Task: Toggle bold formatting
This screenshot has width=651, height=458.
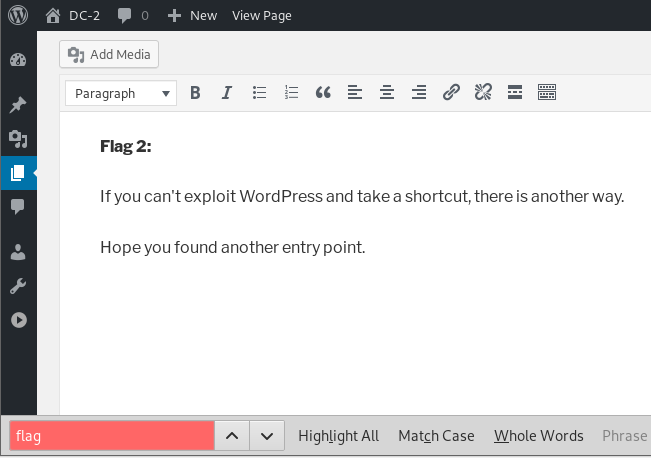Action: click(195, 92)
